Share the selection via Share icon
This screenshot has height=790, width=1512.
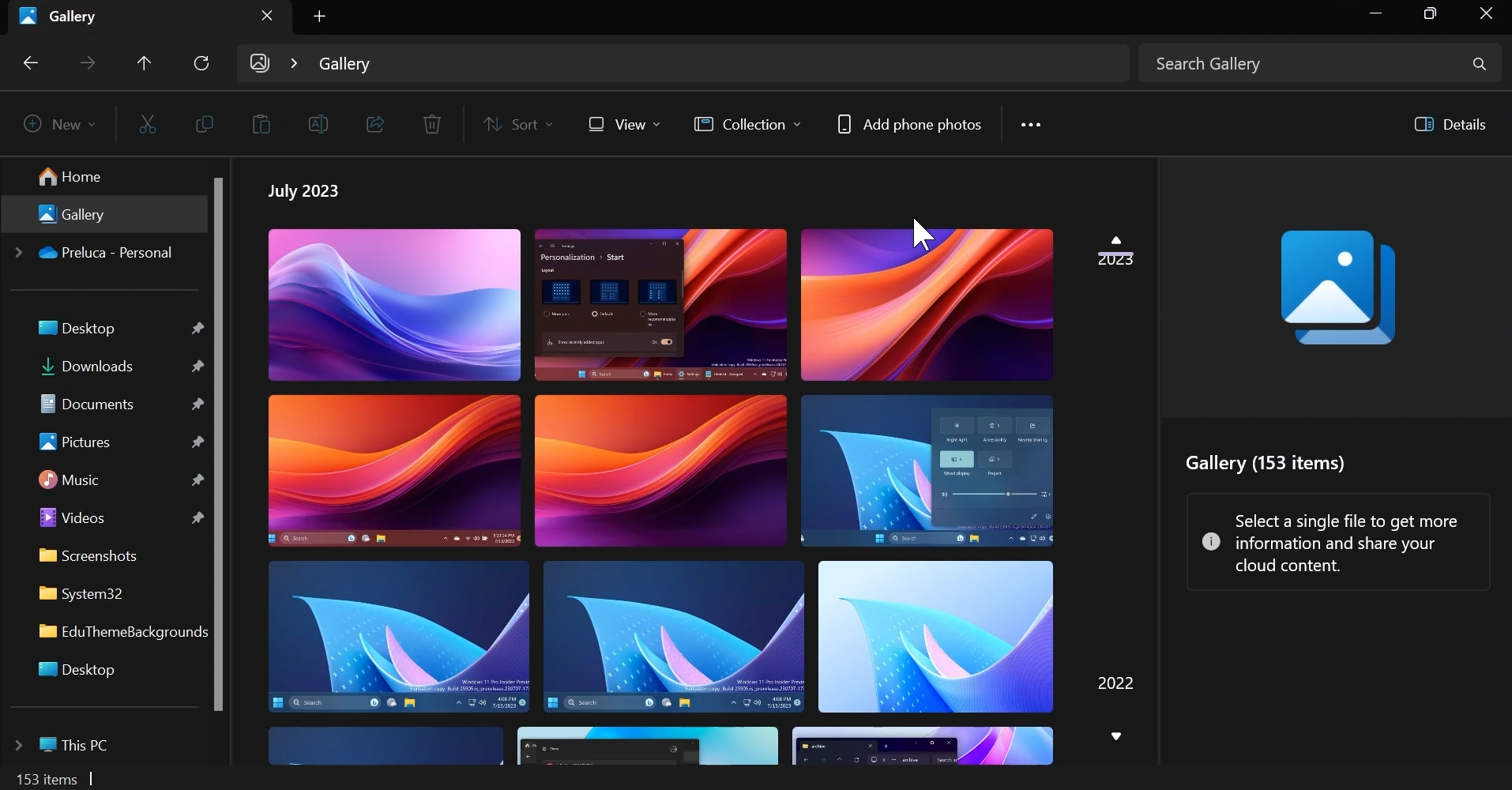[375, 124]
